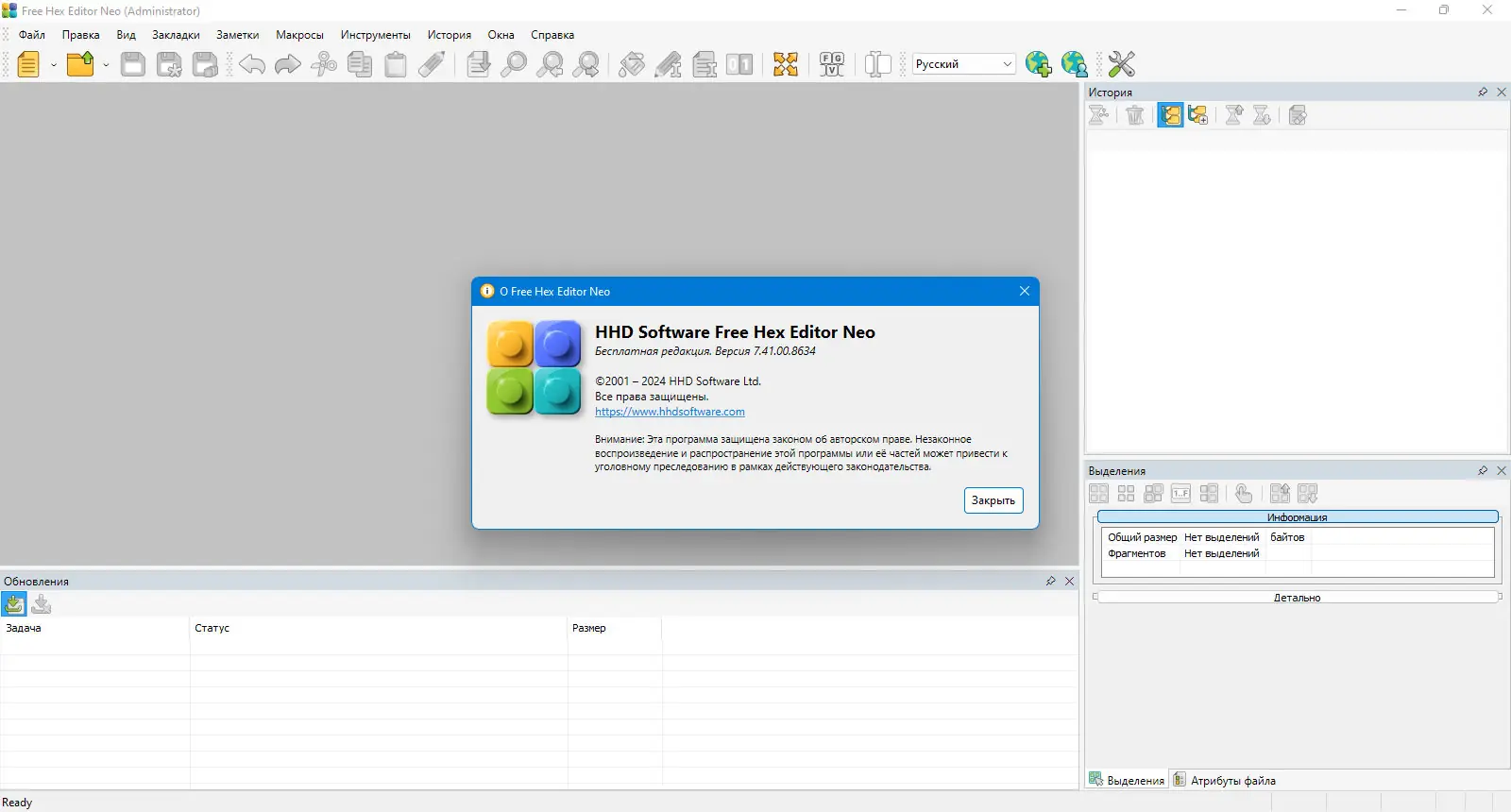Click the yellow full screen arrows icon

tap(786, 64)
